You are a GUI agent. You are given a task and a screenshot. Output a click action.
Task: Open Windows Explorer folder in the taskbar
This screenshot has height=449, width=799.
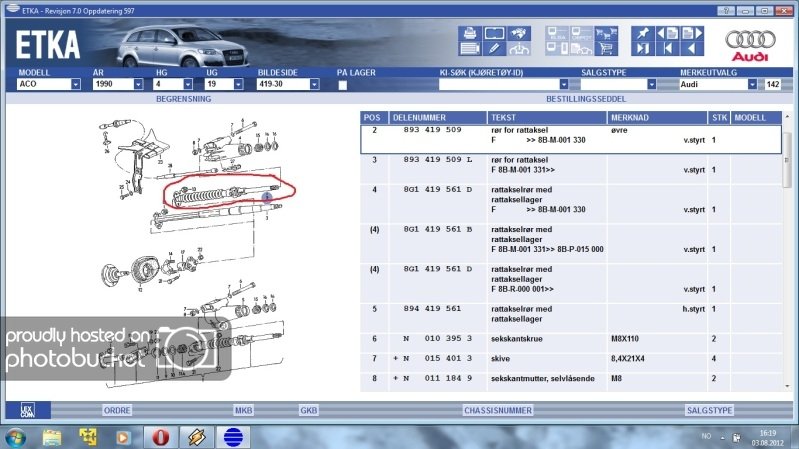tap(52, 437)
